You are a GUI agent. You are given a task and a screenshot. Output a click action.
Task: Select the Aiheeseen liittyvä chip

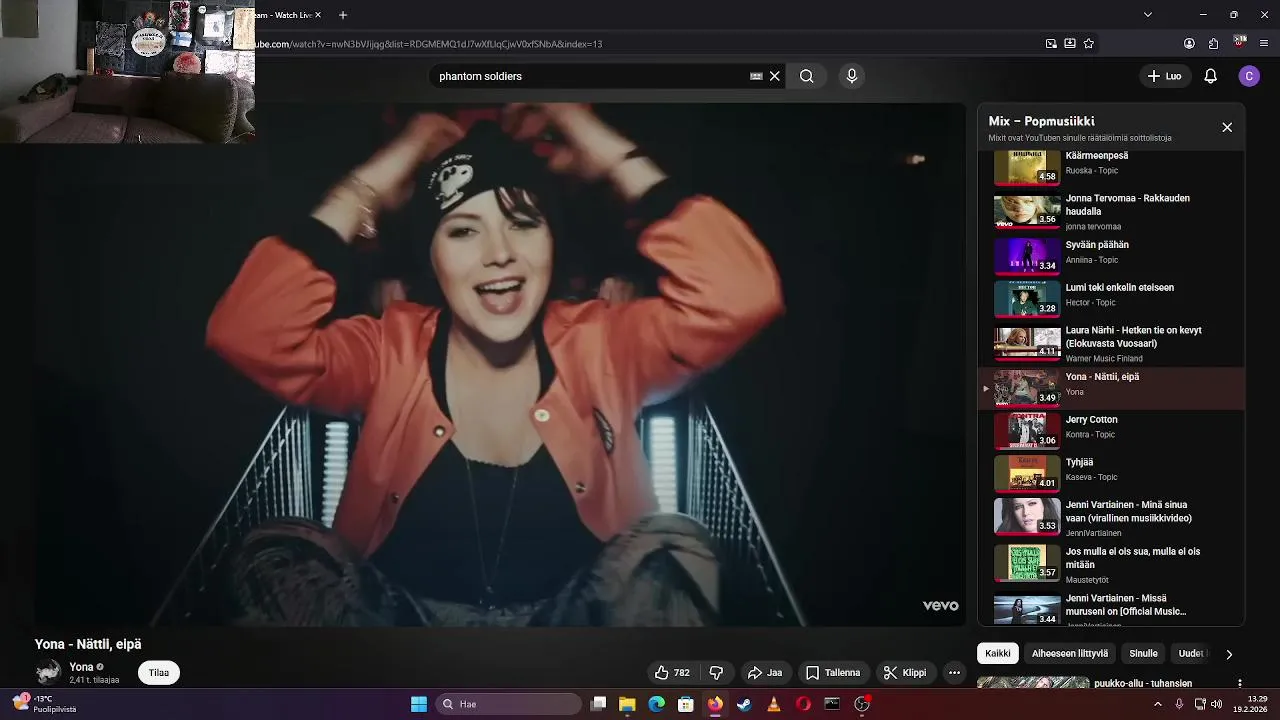(1070, 653)
